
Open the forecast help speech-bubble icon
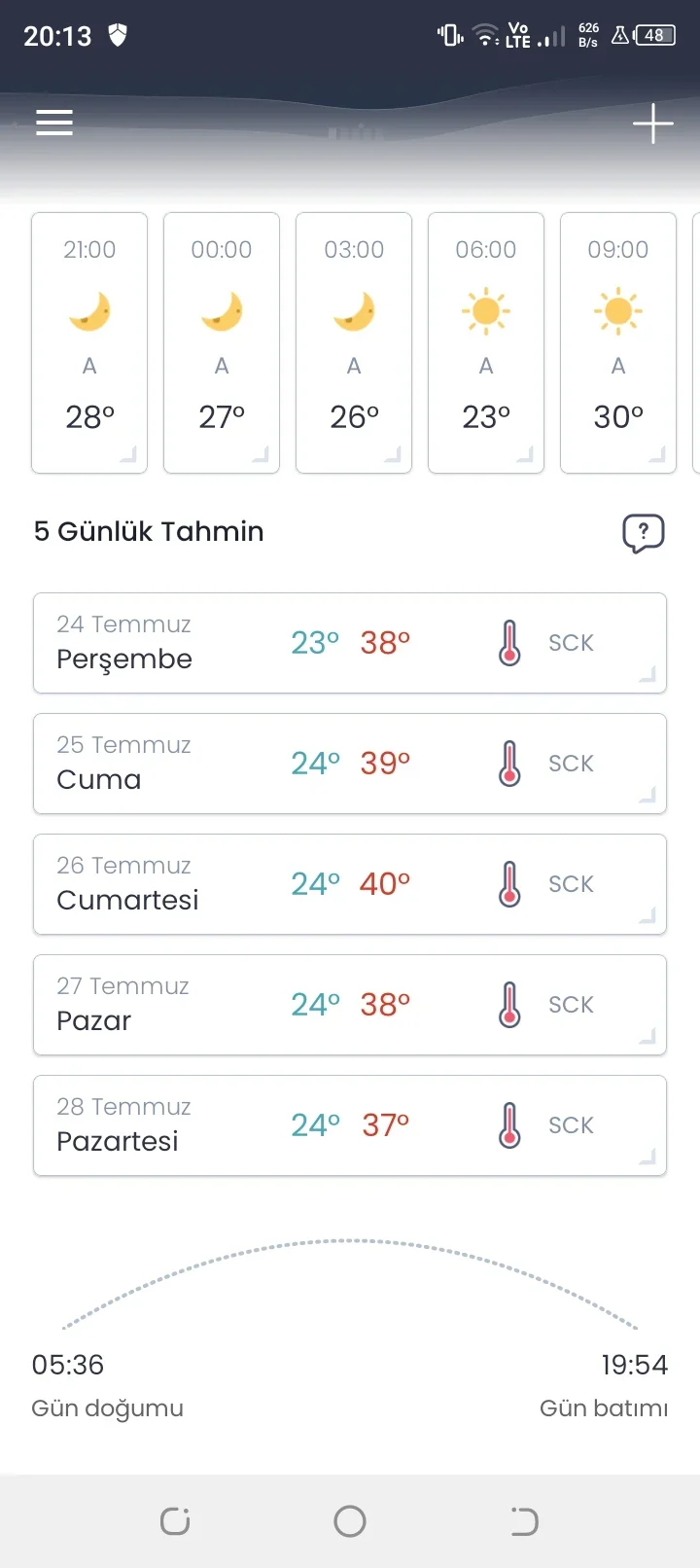643,533
